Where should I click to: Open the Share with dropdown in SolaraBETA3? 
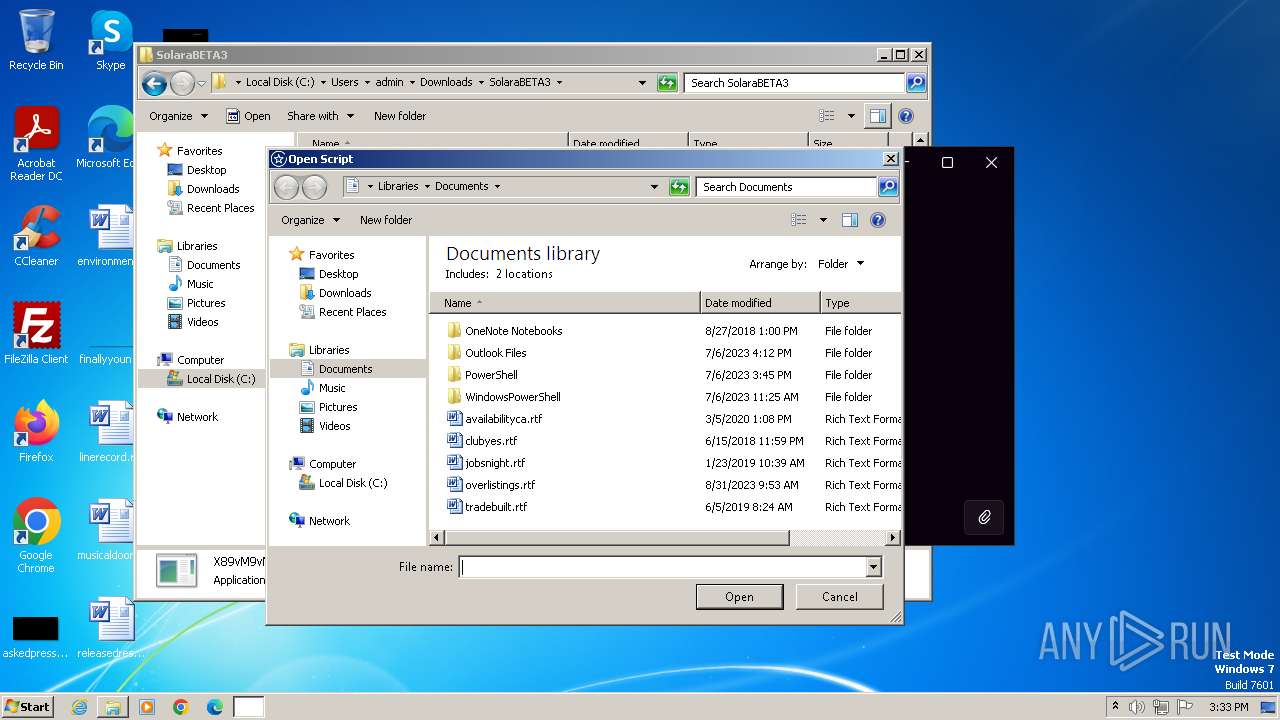320,116
